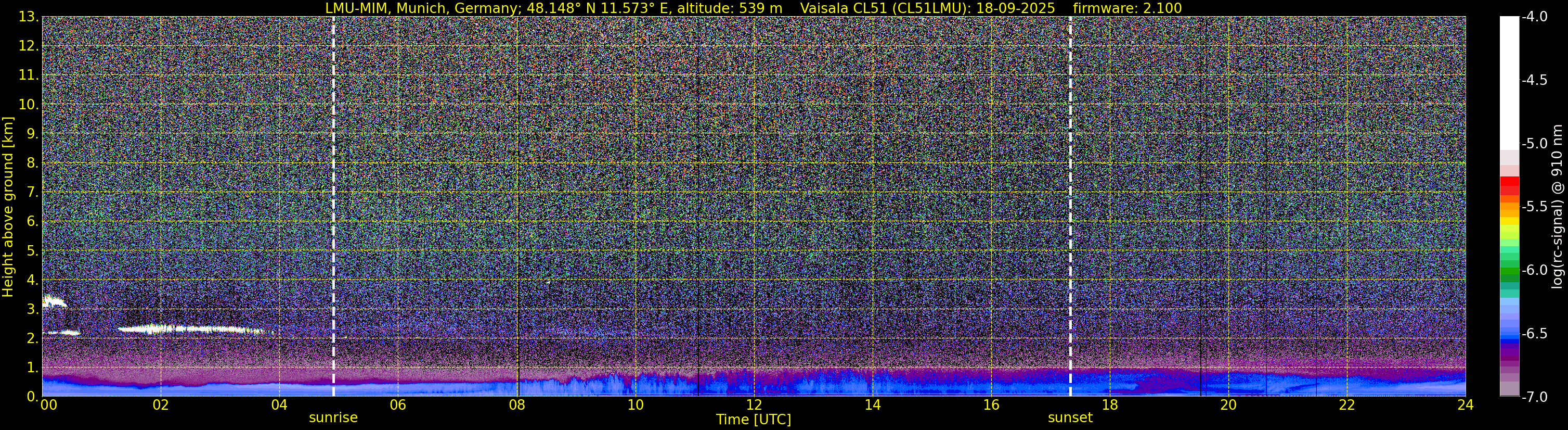
Task: Click the height axis tick "0."
Action: coord(33,396)
